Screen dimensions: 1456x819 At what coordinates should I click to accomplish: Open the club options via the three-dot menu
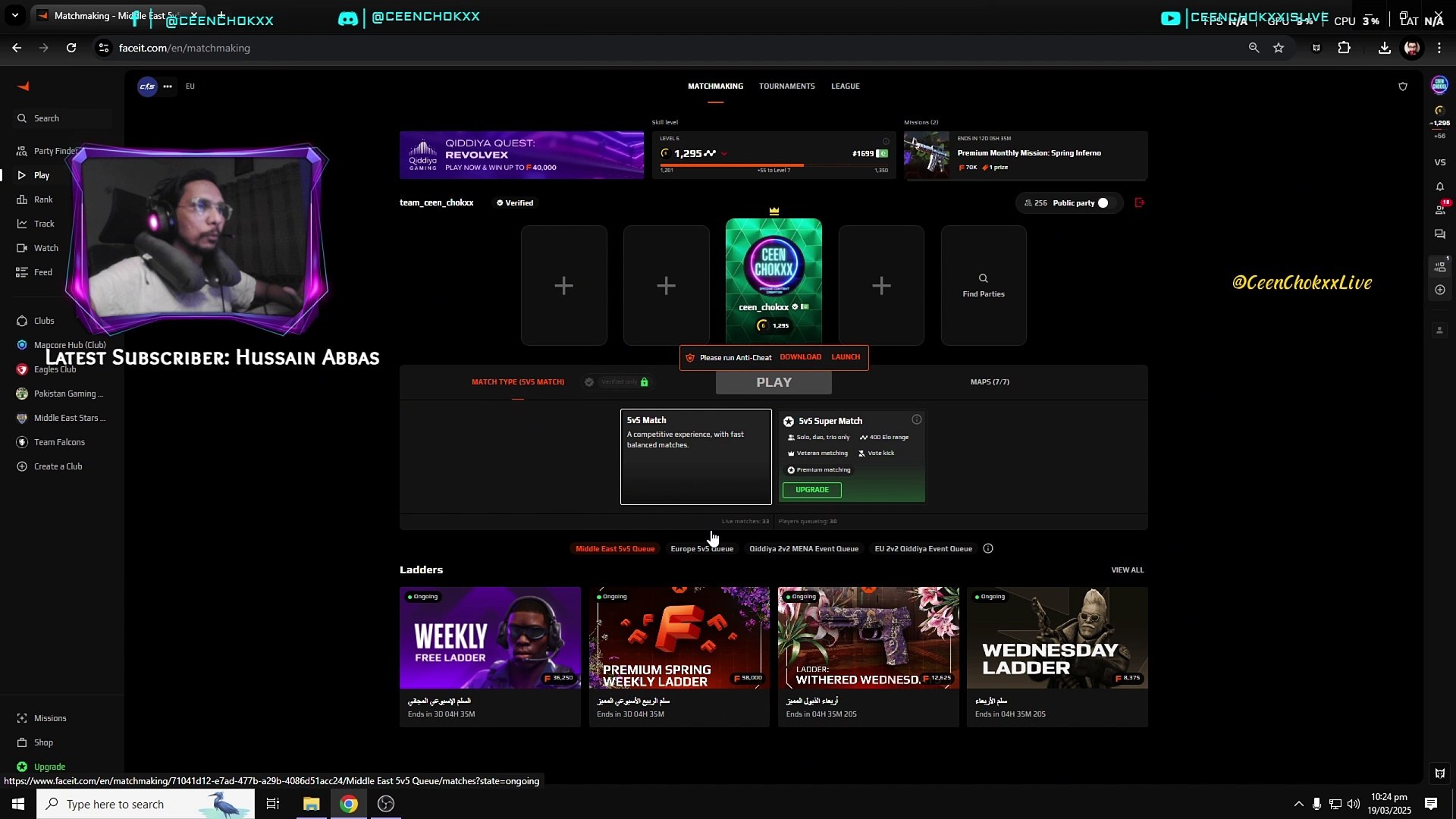click(167, 86)
